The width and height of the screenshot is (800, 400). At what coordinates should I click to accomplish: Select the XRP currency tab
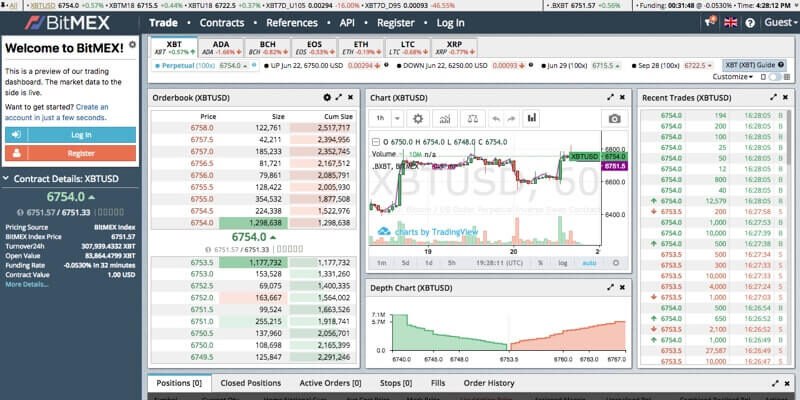(x=454, y=48)
